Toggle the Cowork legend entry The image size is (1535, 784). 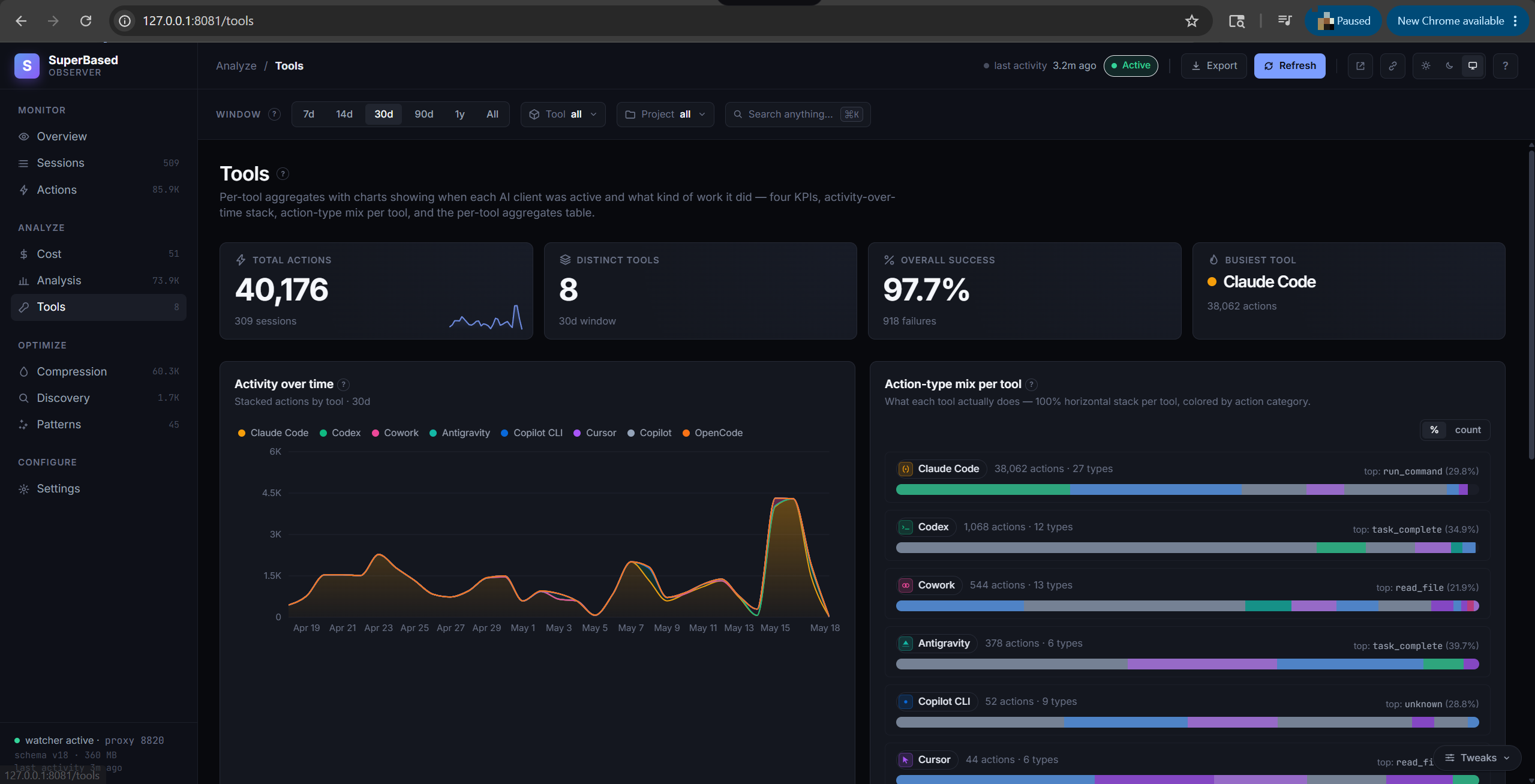pyautogui.click(x=395, y=433)
